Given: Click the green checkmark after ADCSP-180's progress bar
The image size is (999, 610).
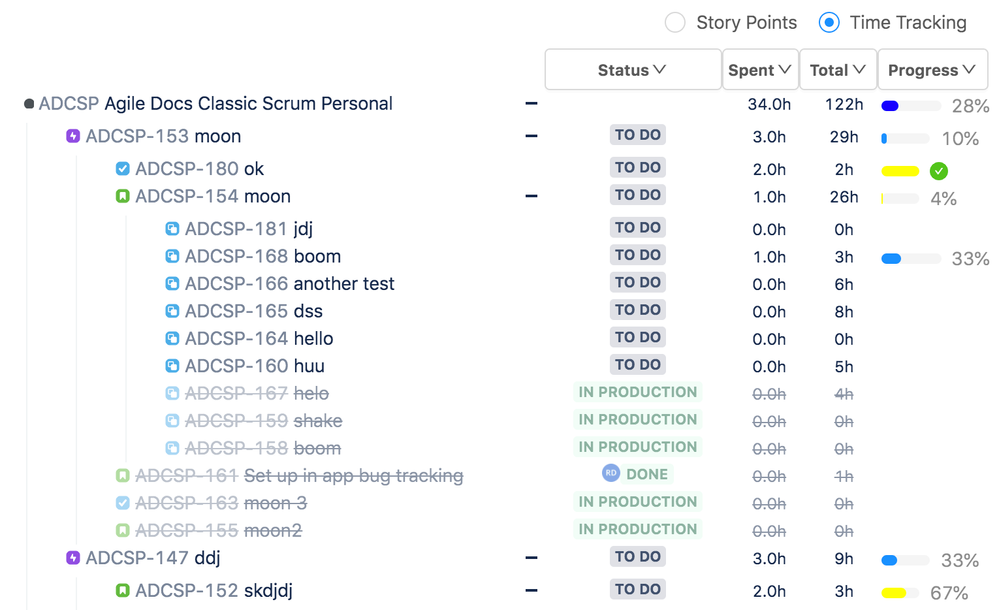Looking at the screenshot, I should [938, 171].
